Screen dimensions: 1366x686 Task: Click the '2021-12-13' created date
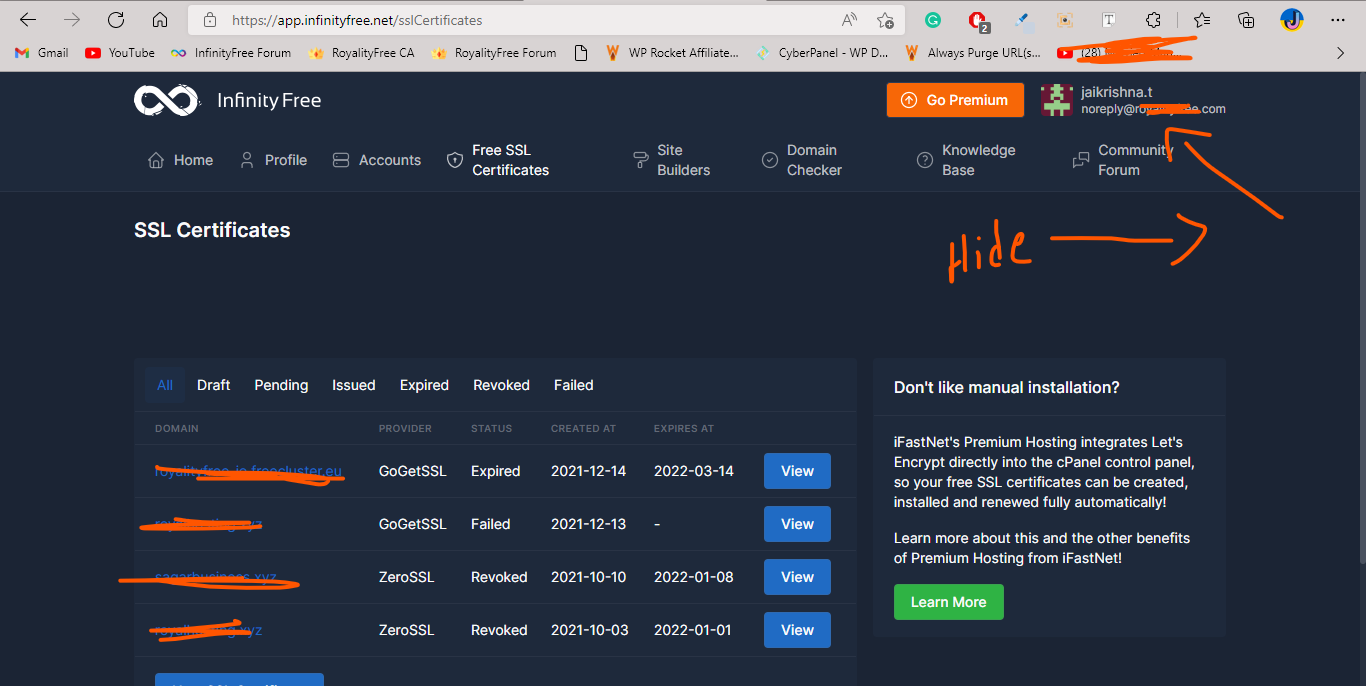(x=589, y=524)
